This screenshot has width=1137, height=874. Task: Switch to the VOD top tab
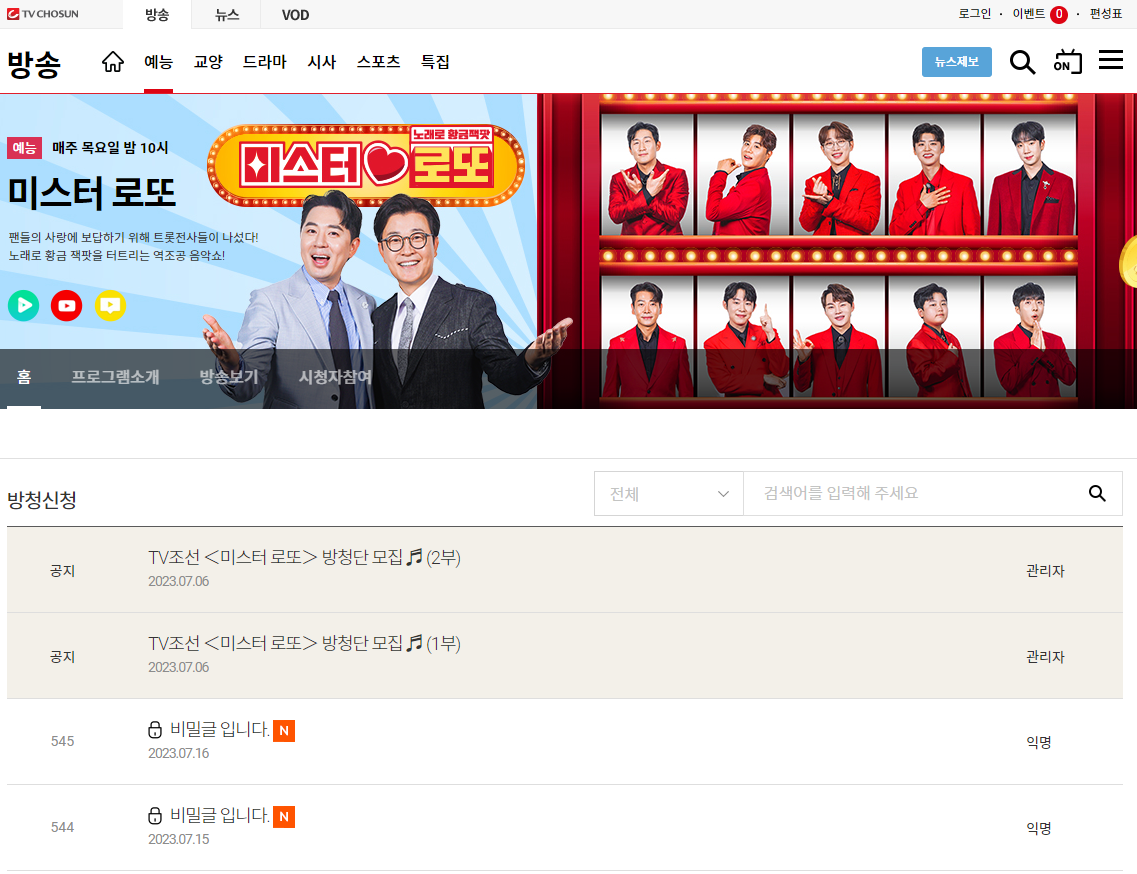point(295,15)
